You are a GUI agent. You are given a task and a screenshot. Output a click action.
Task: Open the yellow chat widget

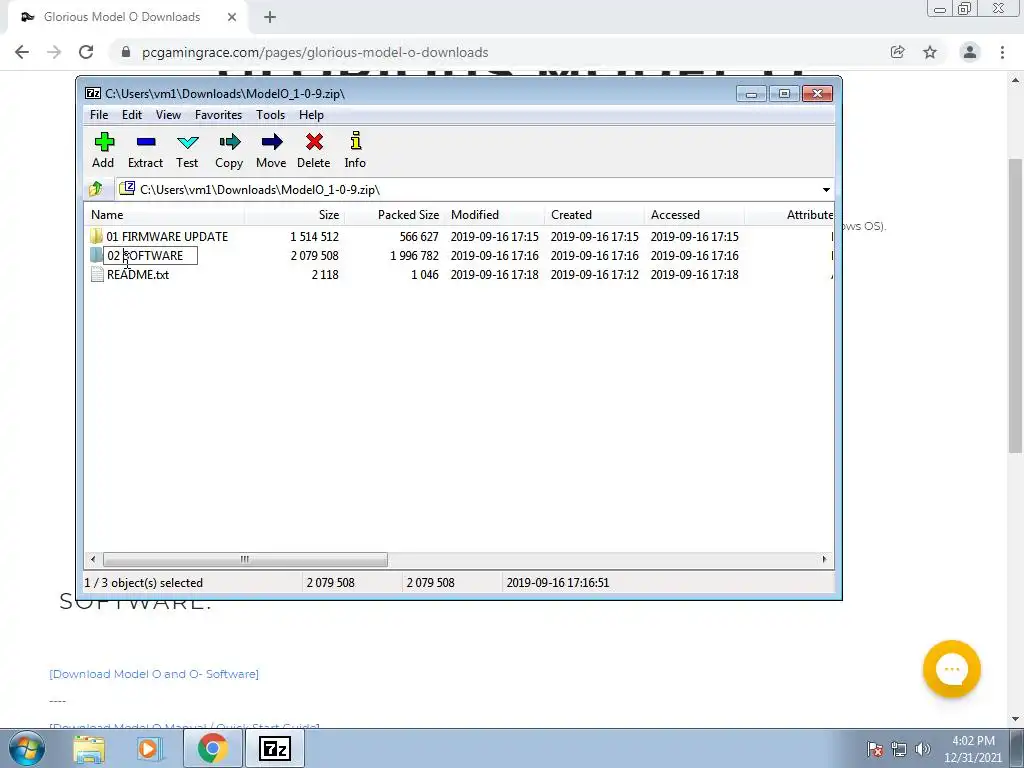[x=952, y=669]
